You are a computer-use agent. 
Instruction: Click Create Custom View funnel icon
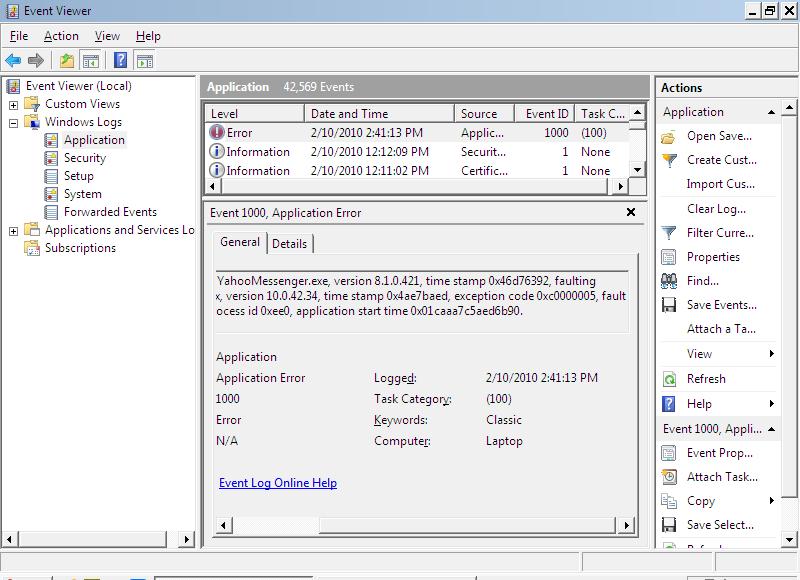coord(669,160)
